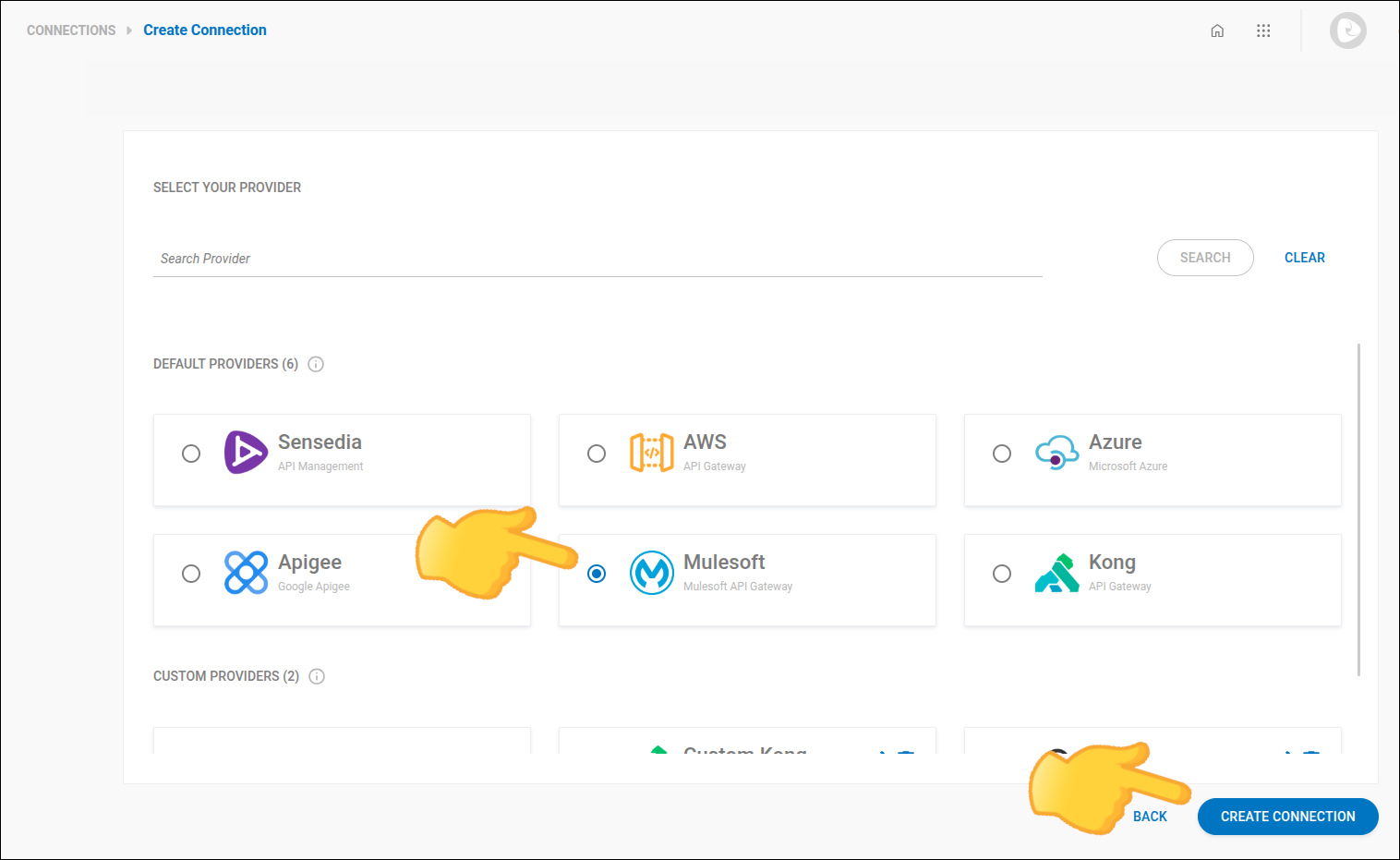Click the Mulesoft logo icon
This screenshot has height=860, width=1400.
[x=651, y=573]
